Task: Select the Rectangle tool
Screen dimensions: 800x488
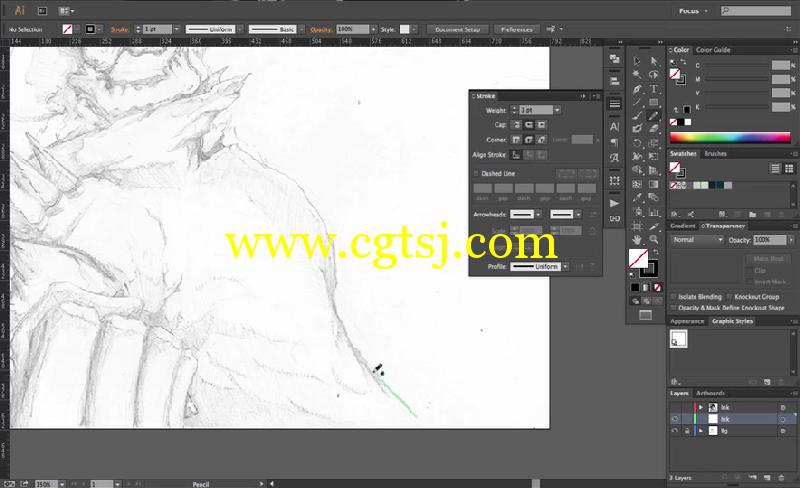Action: [654, 102]
